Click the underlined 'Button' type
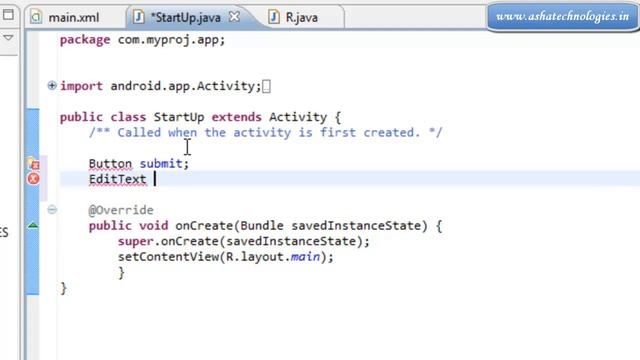 (x=110, y=164)
